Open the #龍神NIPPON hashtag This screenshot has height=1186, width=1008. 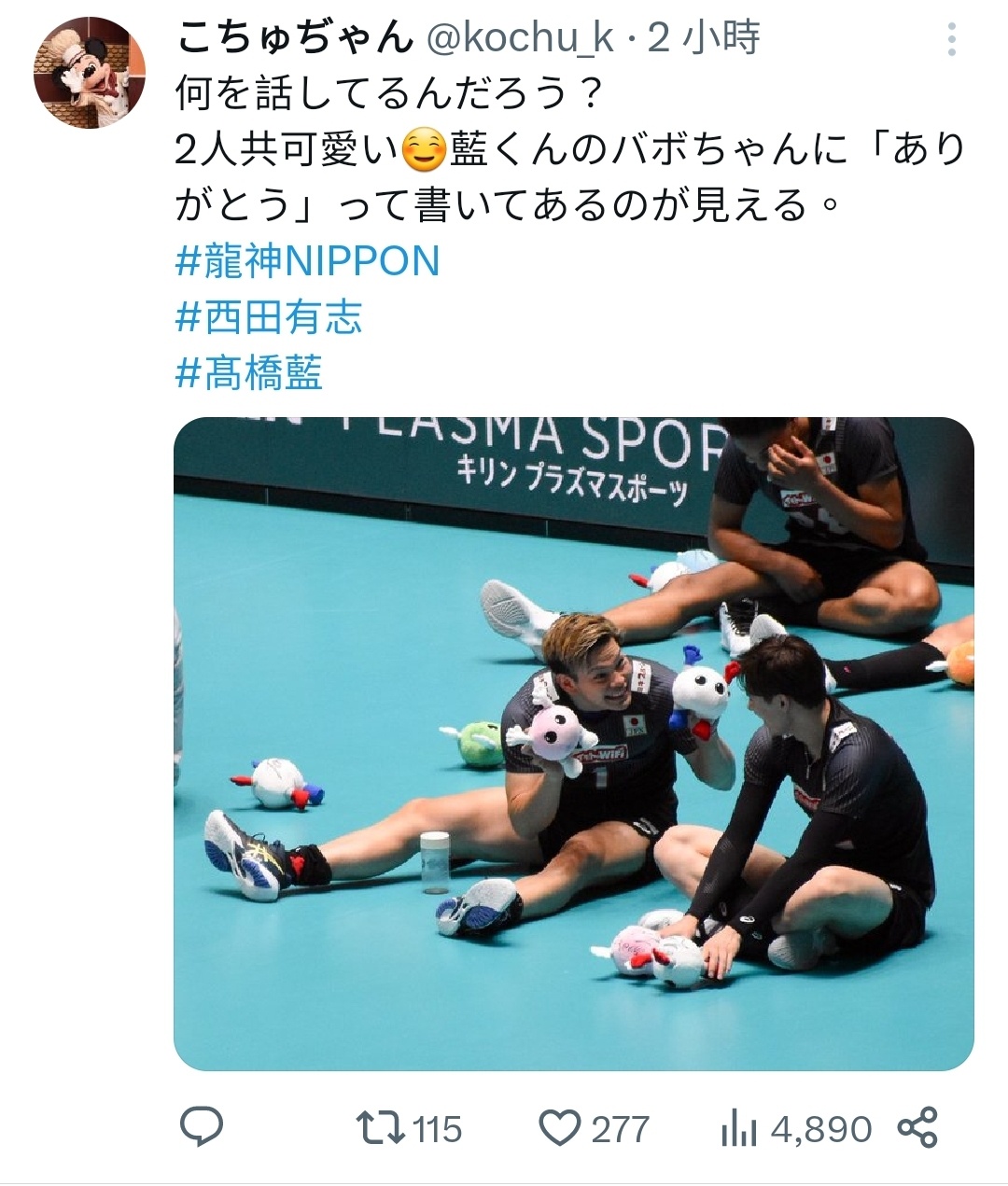[307, 261]
